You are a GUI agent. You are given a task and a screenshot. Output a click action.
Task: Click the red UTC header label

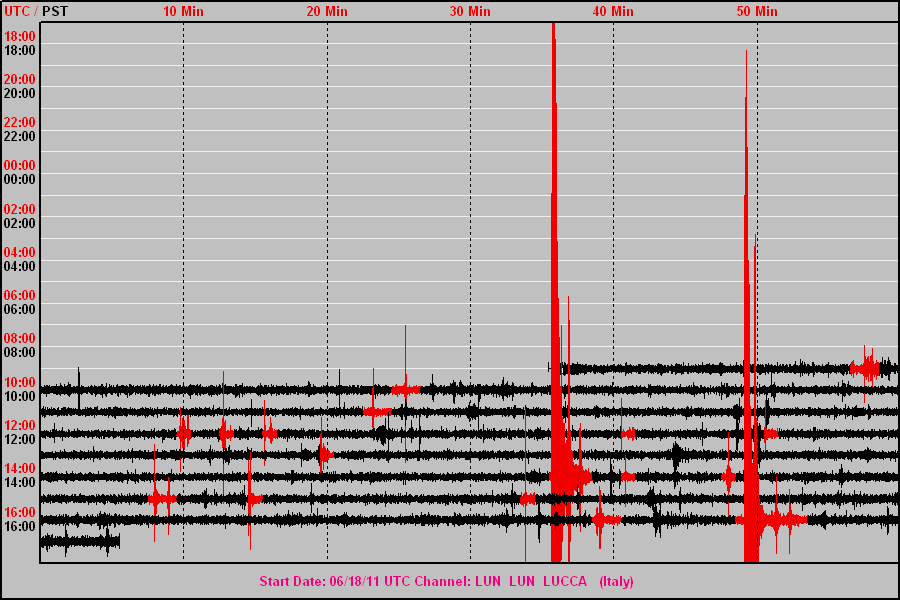17,11
